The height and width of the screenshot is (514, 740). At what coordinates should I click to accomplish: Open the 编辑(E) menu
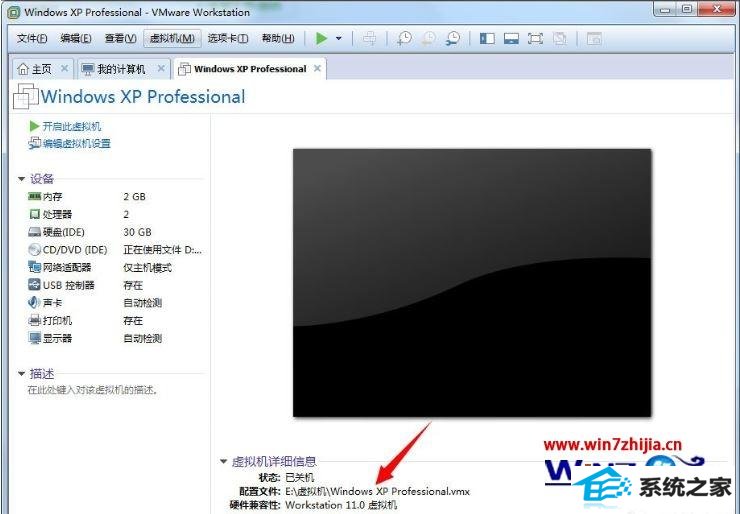point(76,38)
